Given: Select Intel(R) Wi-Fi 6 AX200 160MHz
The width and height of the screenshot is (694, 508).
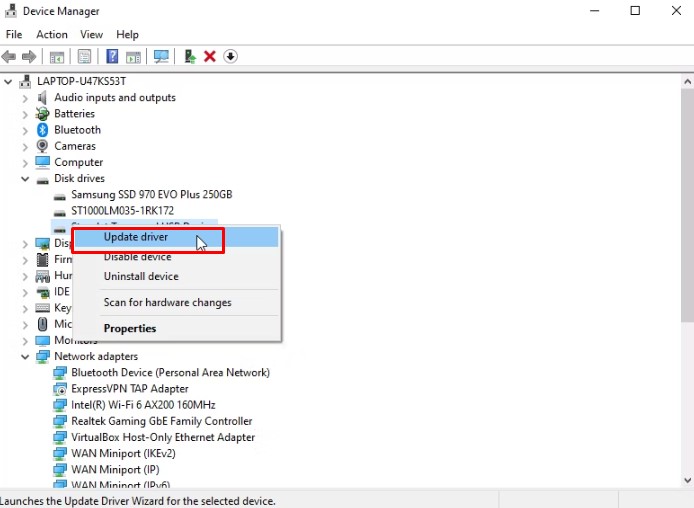Looking at the screenshot, I should (143, 405).
